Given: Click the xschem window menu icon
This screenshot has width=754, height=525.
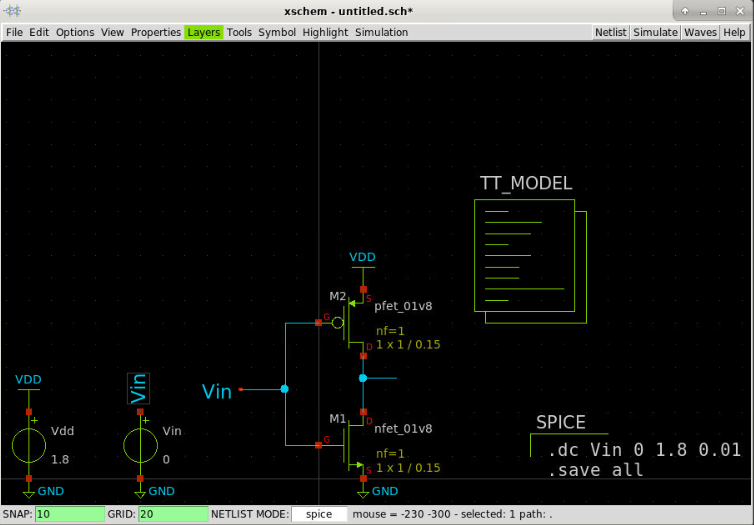Looking at the screenshot, I should point(12,11).
